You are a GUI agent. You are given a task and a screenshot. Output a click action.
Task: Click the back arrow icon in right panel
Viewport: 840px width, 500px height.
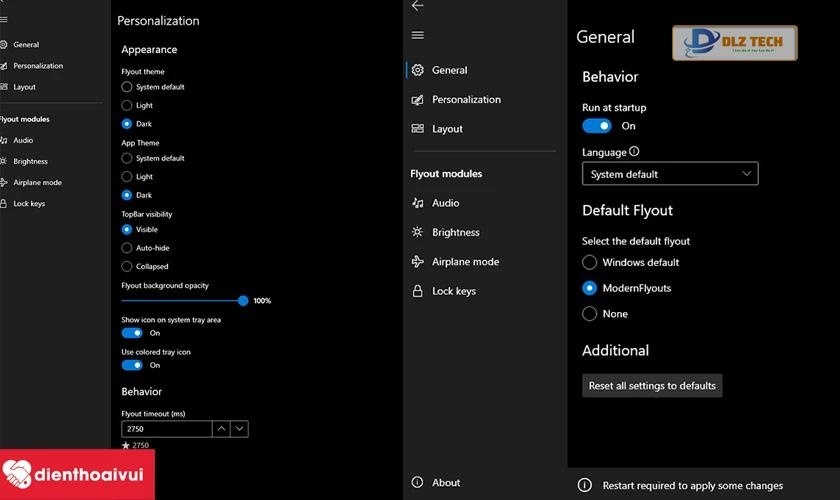click(418, 6)
